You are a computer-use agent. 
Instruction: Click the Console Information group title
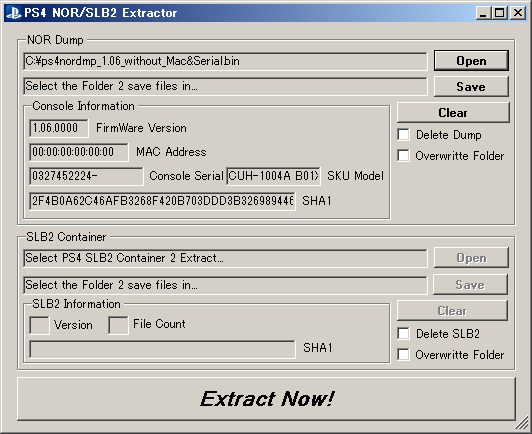coord(83,106)
